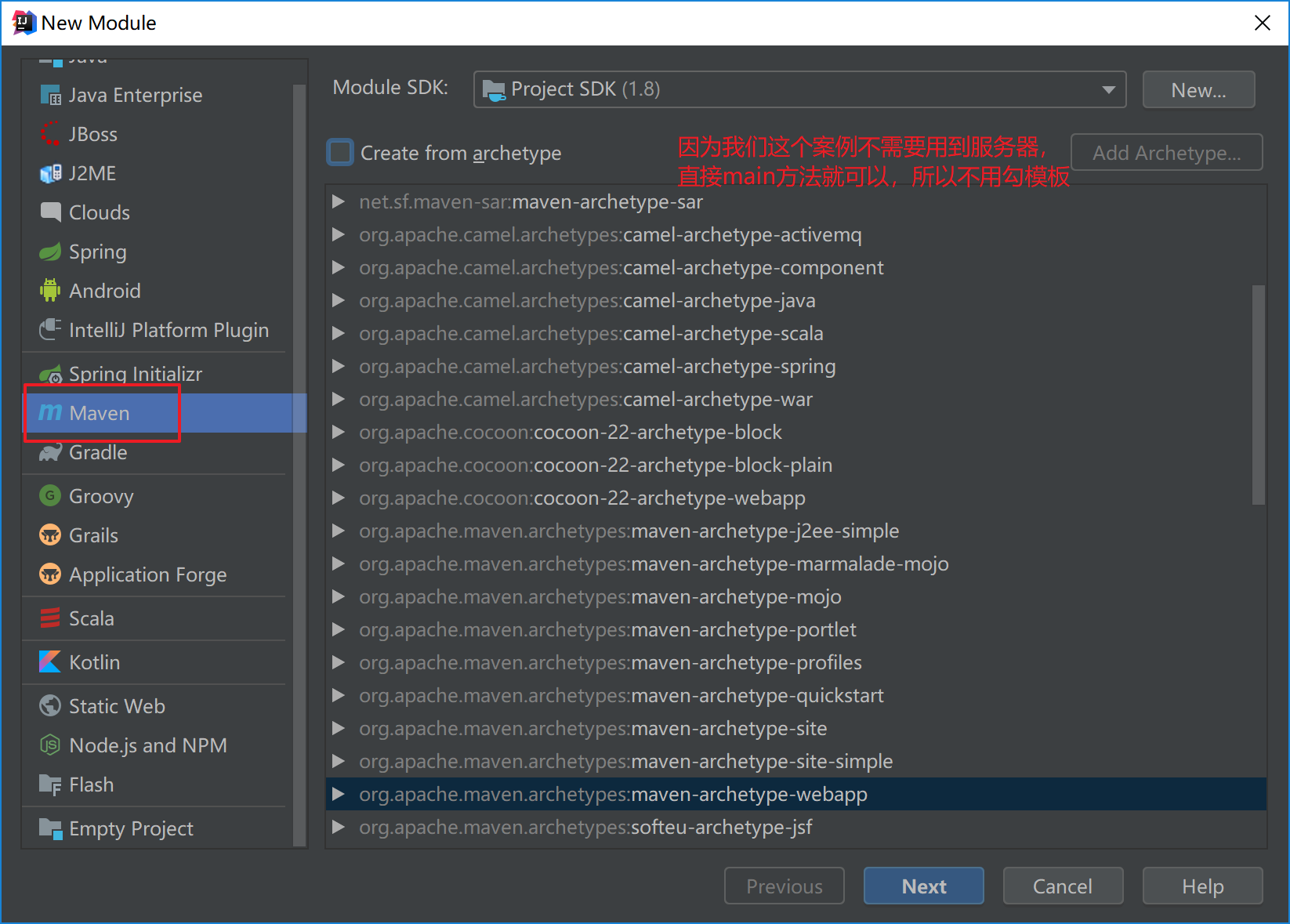
Task: Expand camel-archetype-scala node
Action: click(x=339, y=333)
